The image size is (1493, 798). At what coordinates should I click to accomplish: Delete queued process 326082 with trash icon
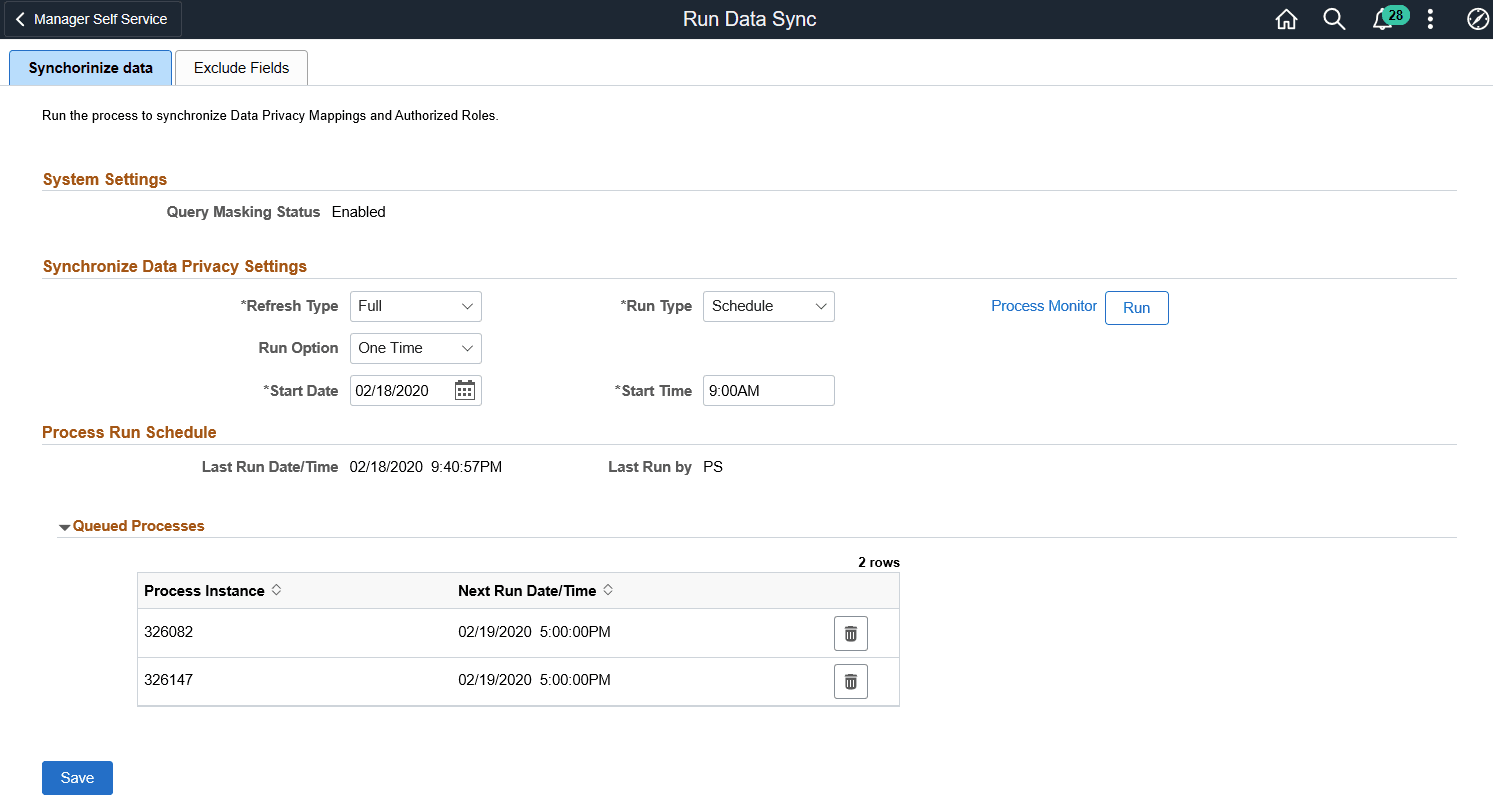click(x=850, y=632)
